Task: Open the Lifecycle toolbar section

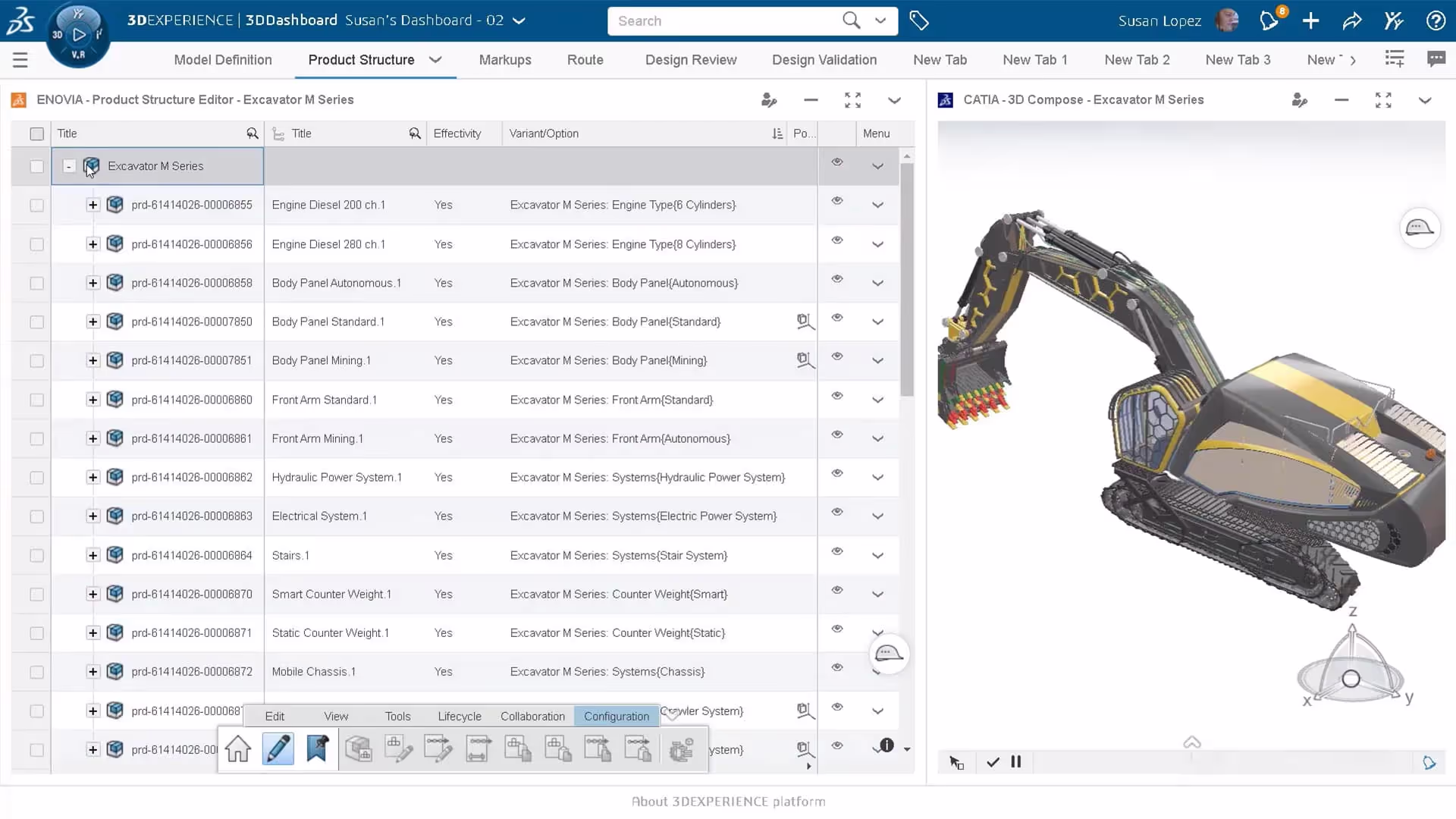Action: tap(460, 716)
